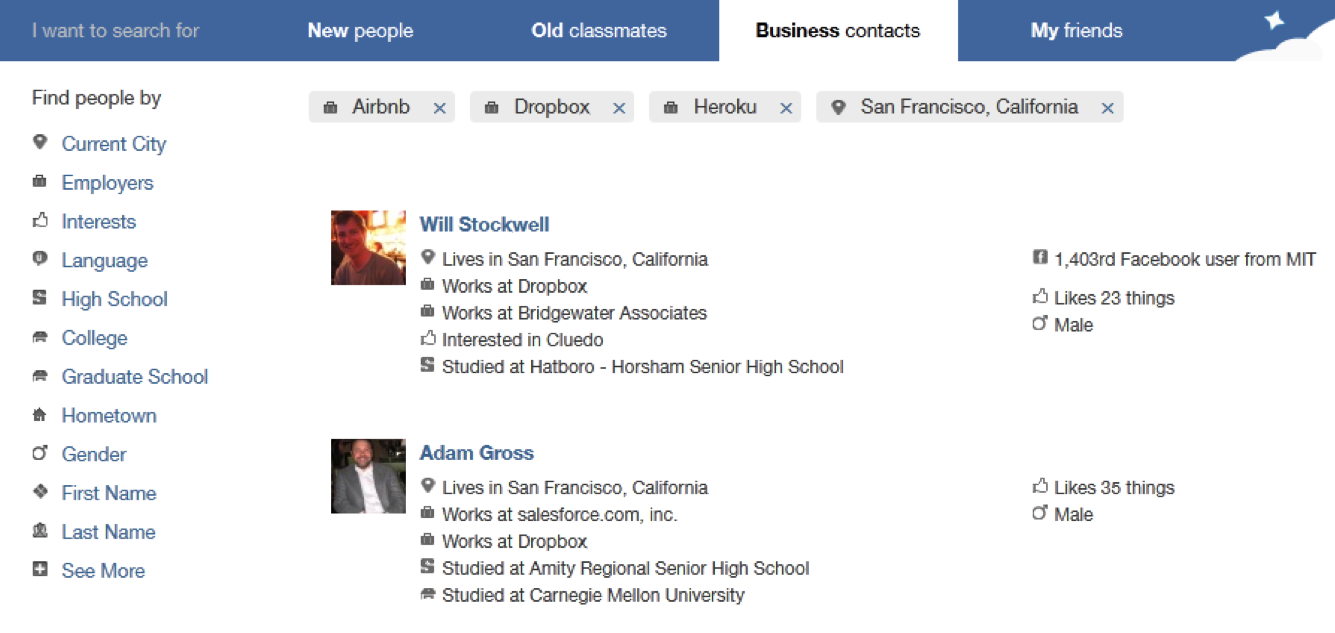Switch to the New people tab

(360, 31)
